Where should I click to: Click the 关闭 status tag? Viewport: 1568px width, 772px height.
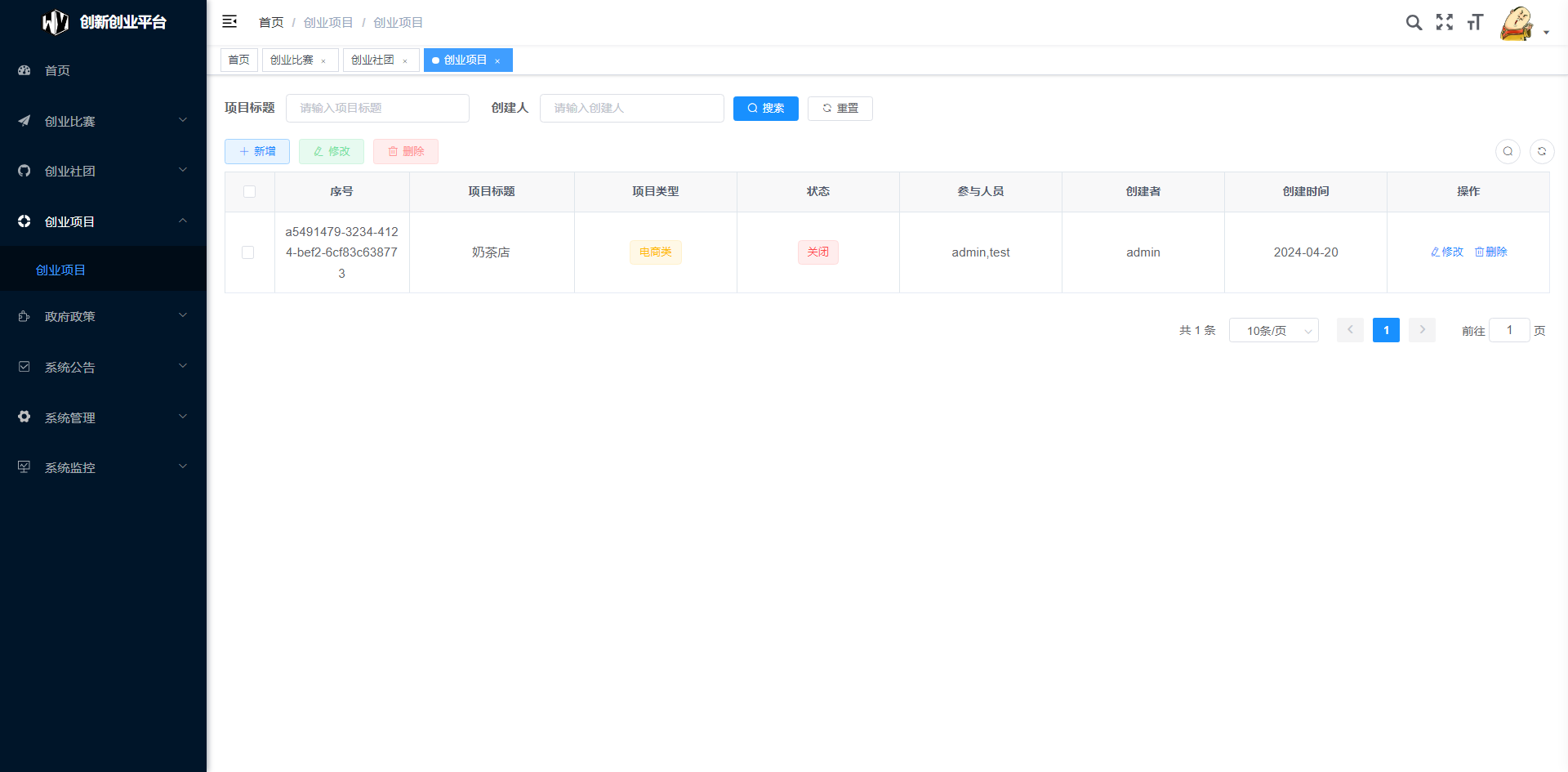817,252
